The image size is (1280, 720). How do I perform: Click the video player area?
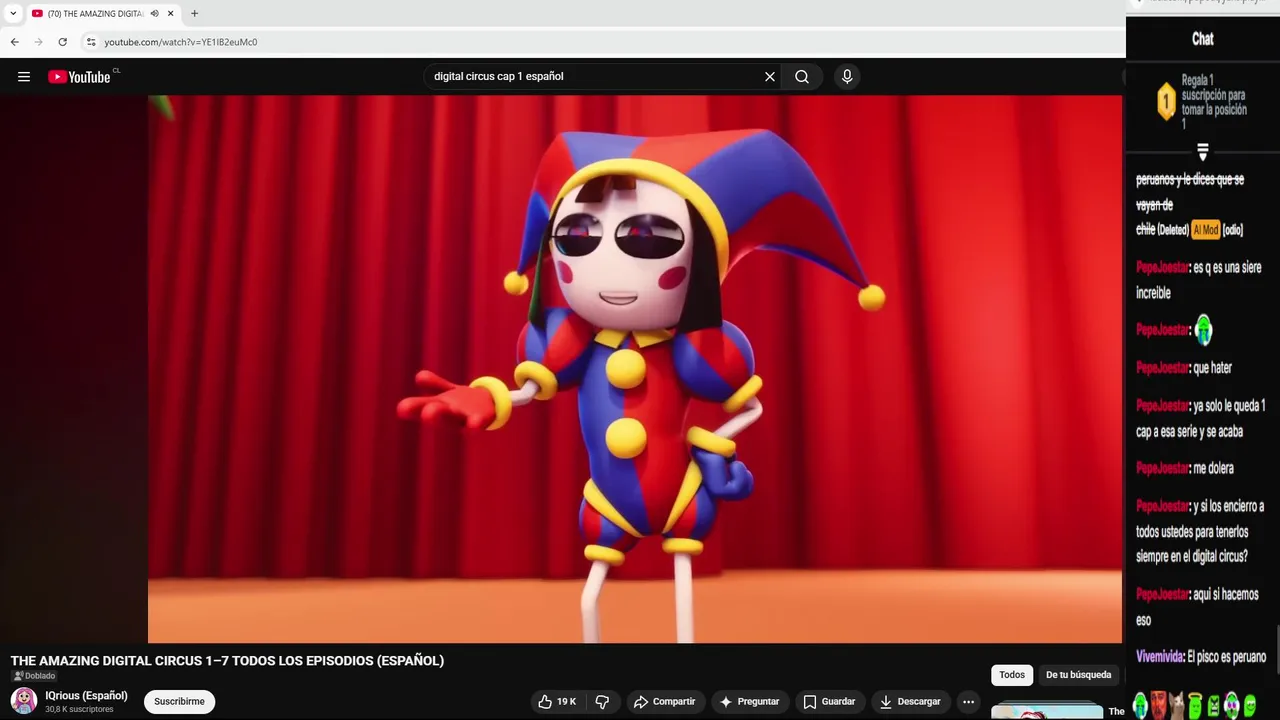[x=635, y=369]
